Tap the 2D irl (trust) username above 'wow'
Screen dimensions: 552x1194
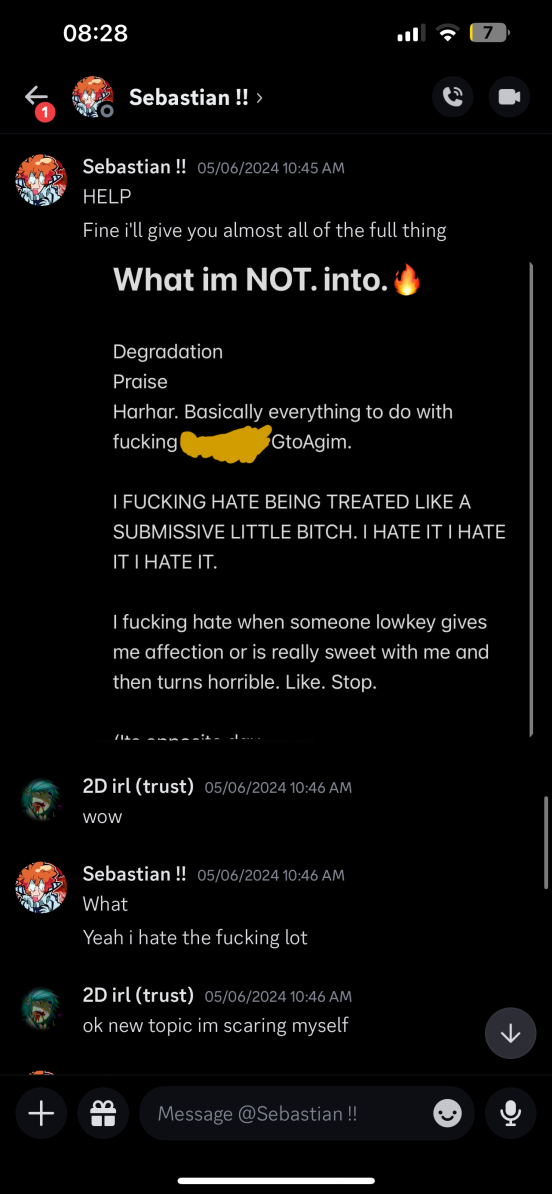(138, 786)
